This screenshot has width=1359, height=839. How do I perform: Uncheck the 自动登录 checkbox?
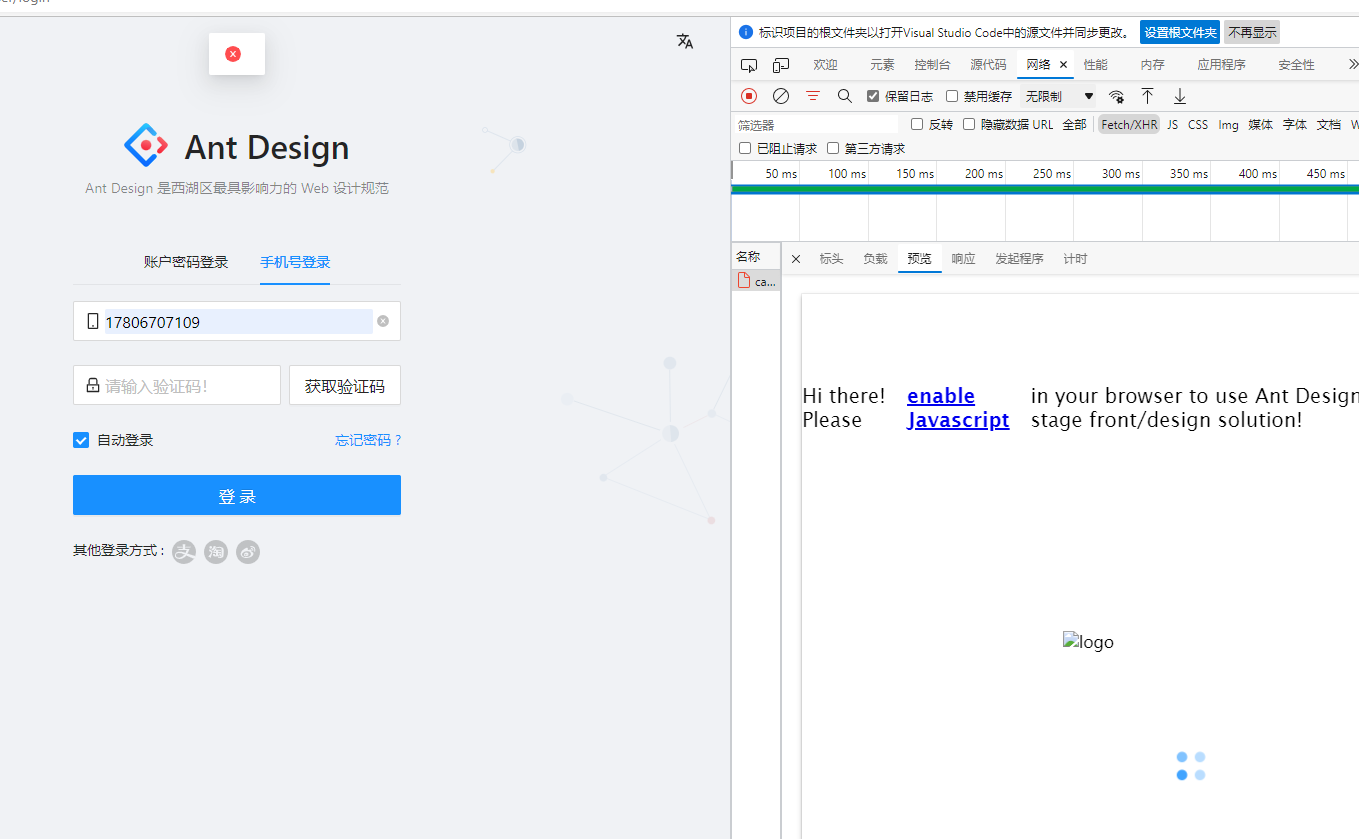[81, 440]
